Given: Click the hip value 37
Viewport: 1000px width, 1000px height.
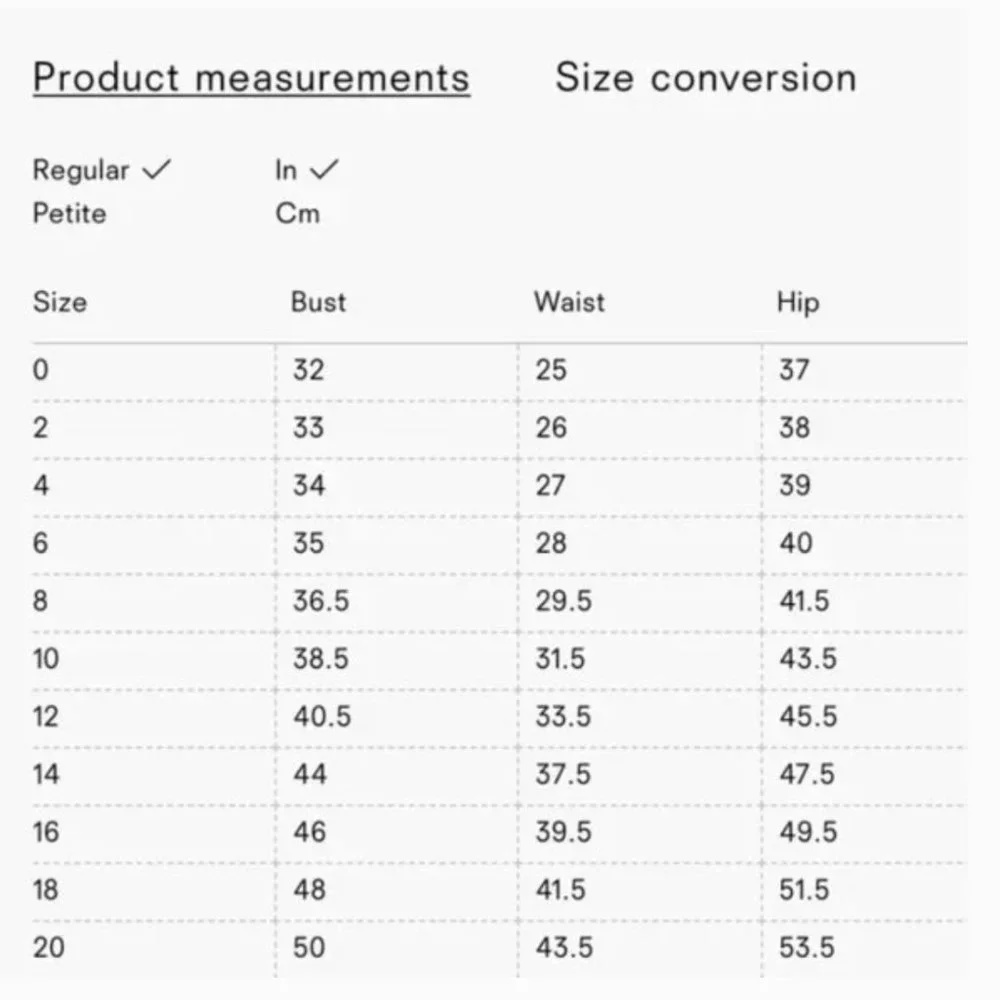Looking at the screenshot, I should (794, 370).
